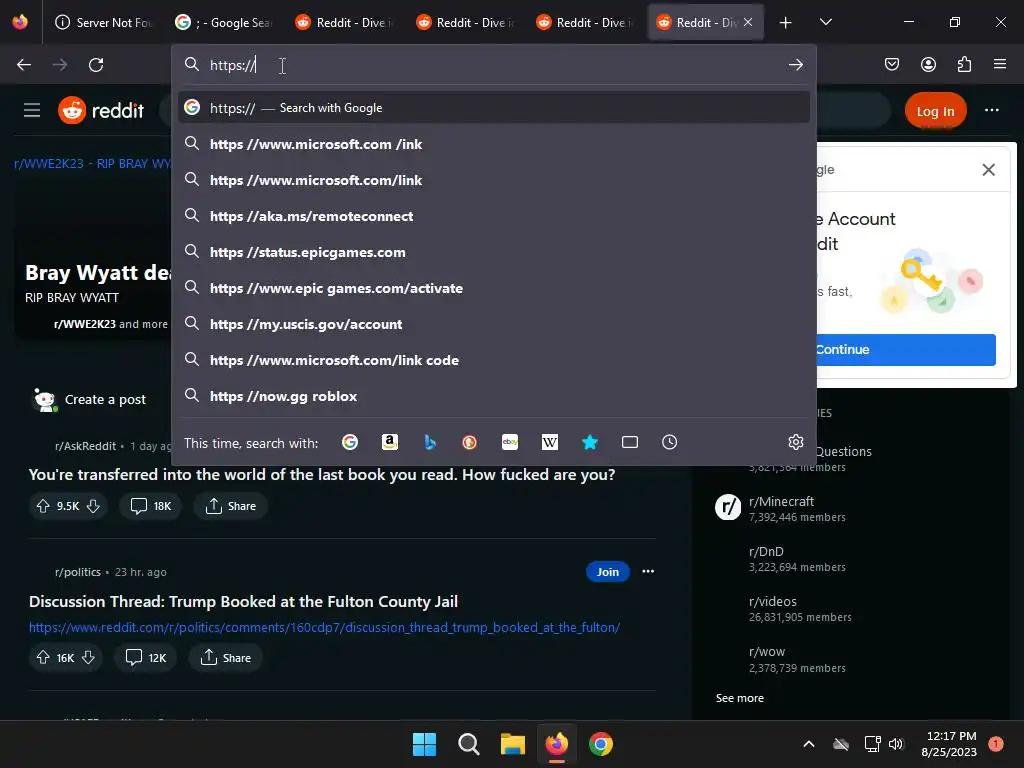The height and width of the screenshot is (768, 1024).
Task: Search this time with Bing icon
Action: (x=430, y=442)
